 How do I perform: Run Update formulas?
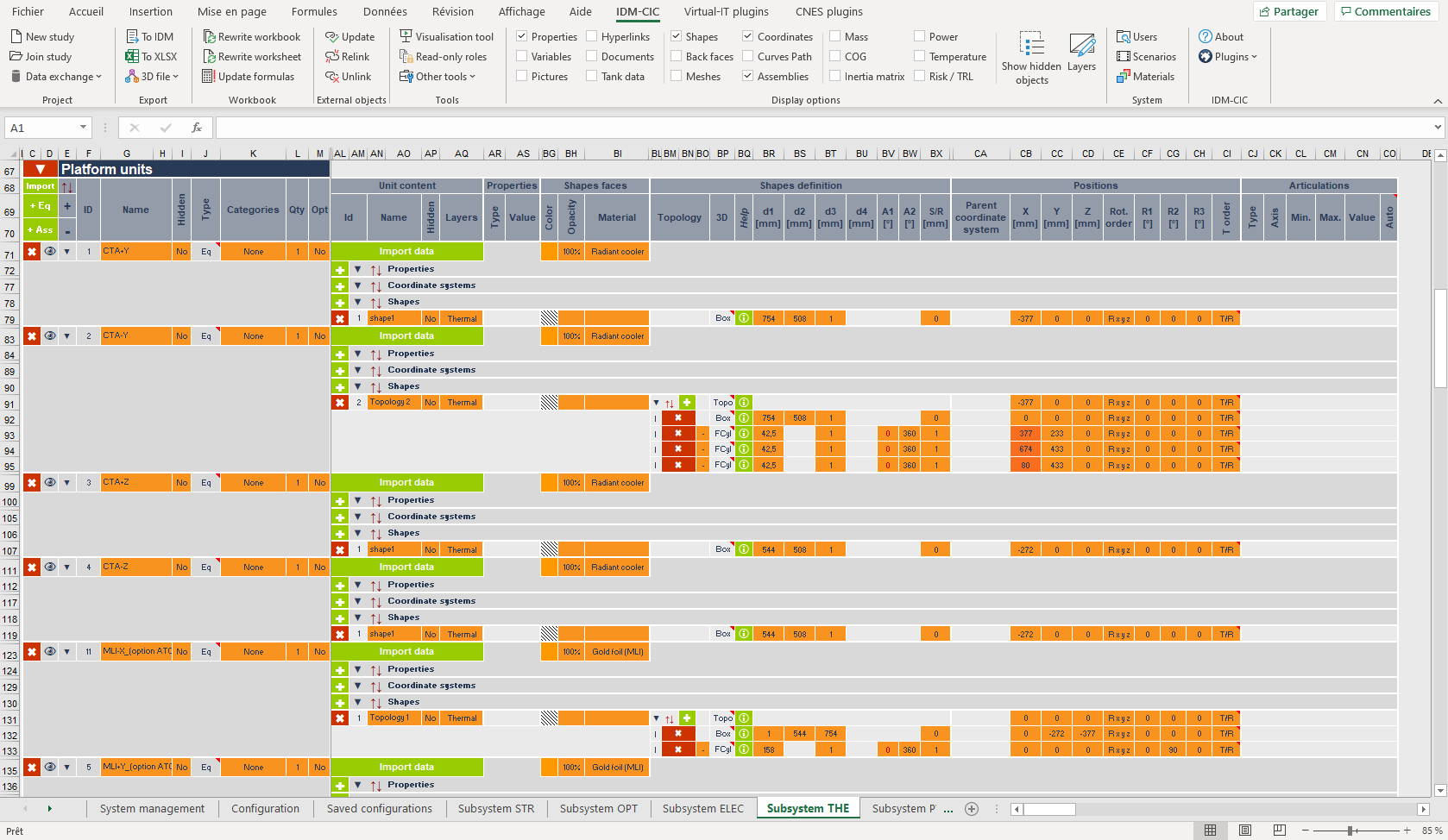[x=250, y=76]
